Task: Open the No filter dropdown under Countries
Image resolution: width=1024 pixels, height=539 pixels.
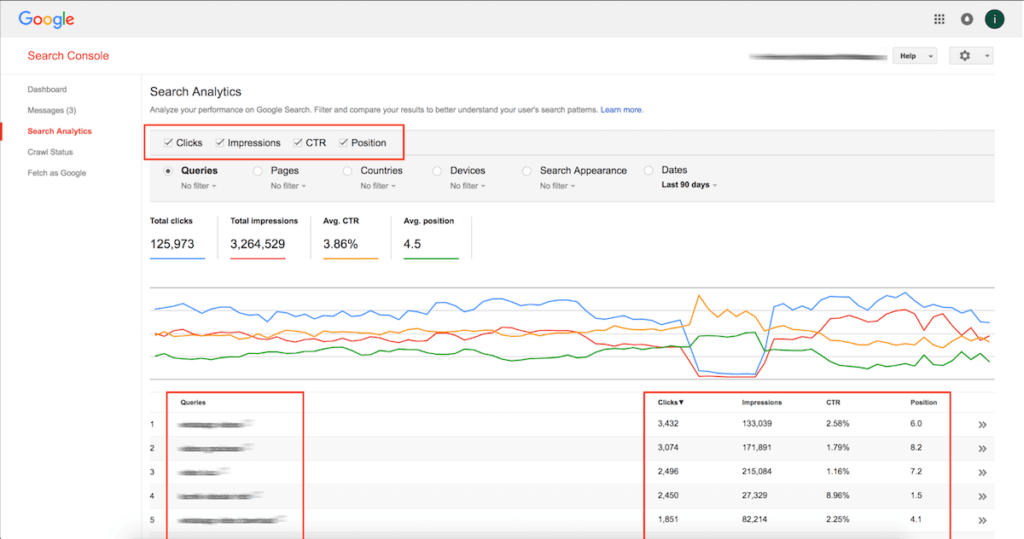Action: click(378, 186)
